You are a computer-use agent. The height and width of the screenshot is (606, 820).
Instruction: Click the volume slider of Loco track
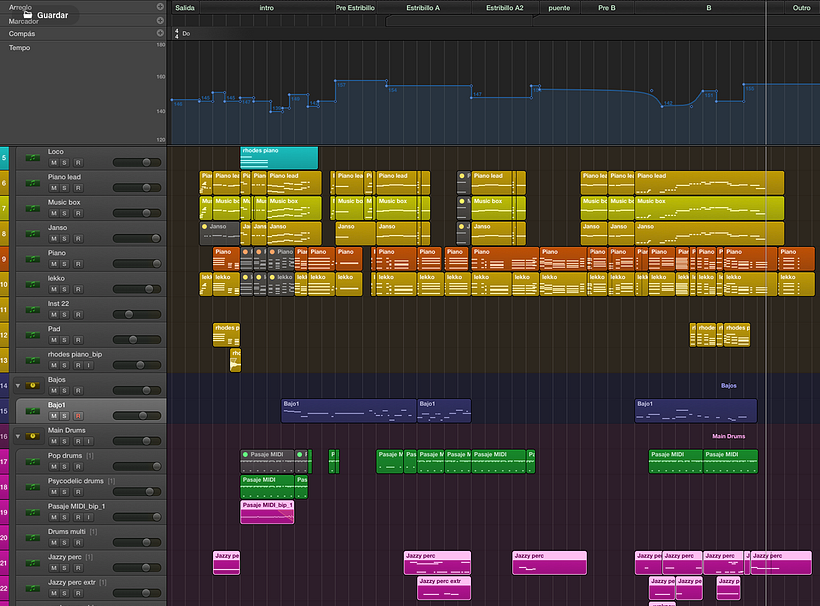coord(137,163)
